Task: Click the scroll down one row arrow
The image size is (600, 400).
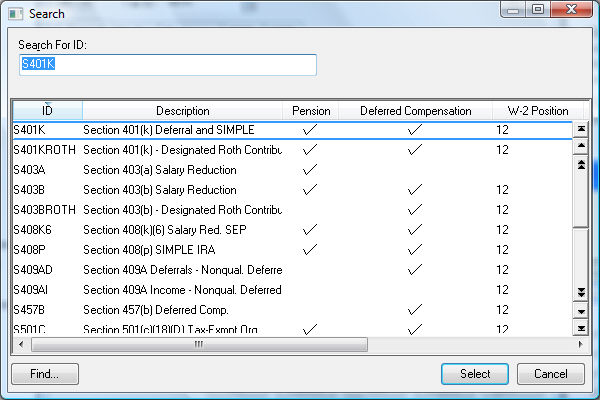Action: point(580,311)
